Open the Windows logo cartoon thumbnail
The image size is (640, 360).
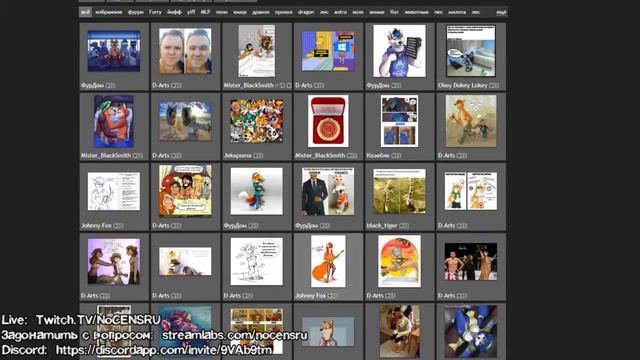tap(328, 51)
